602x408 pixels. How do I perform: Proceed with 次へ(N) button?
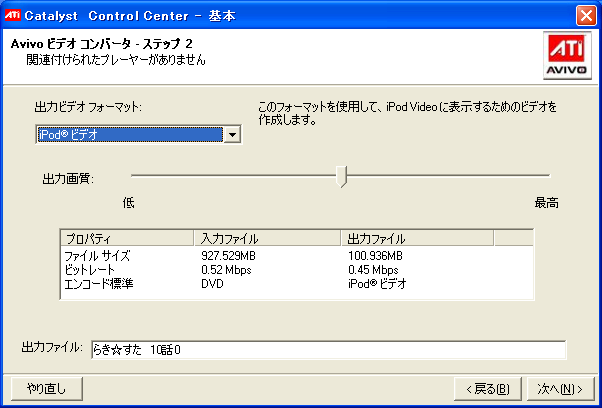coord(560,389)
